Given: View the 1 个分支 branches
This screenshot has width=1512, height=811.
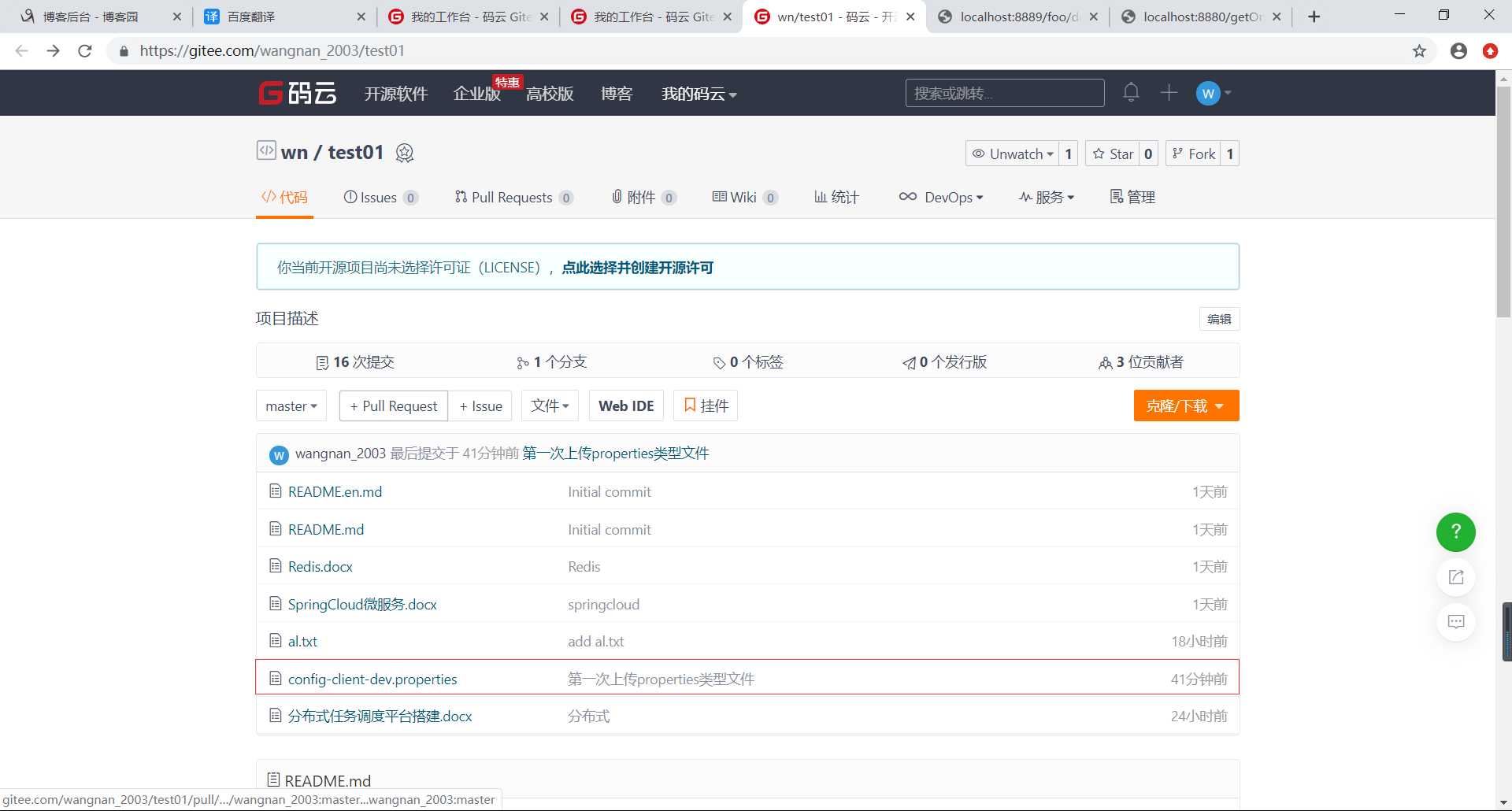Looking at the screenshot, I should 551,362.
